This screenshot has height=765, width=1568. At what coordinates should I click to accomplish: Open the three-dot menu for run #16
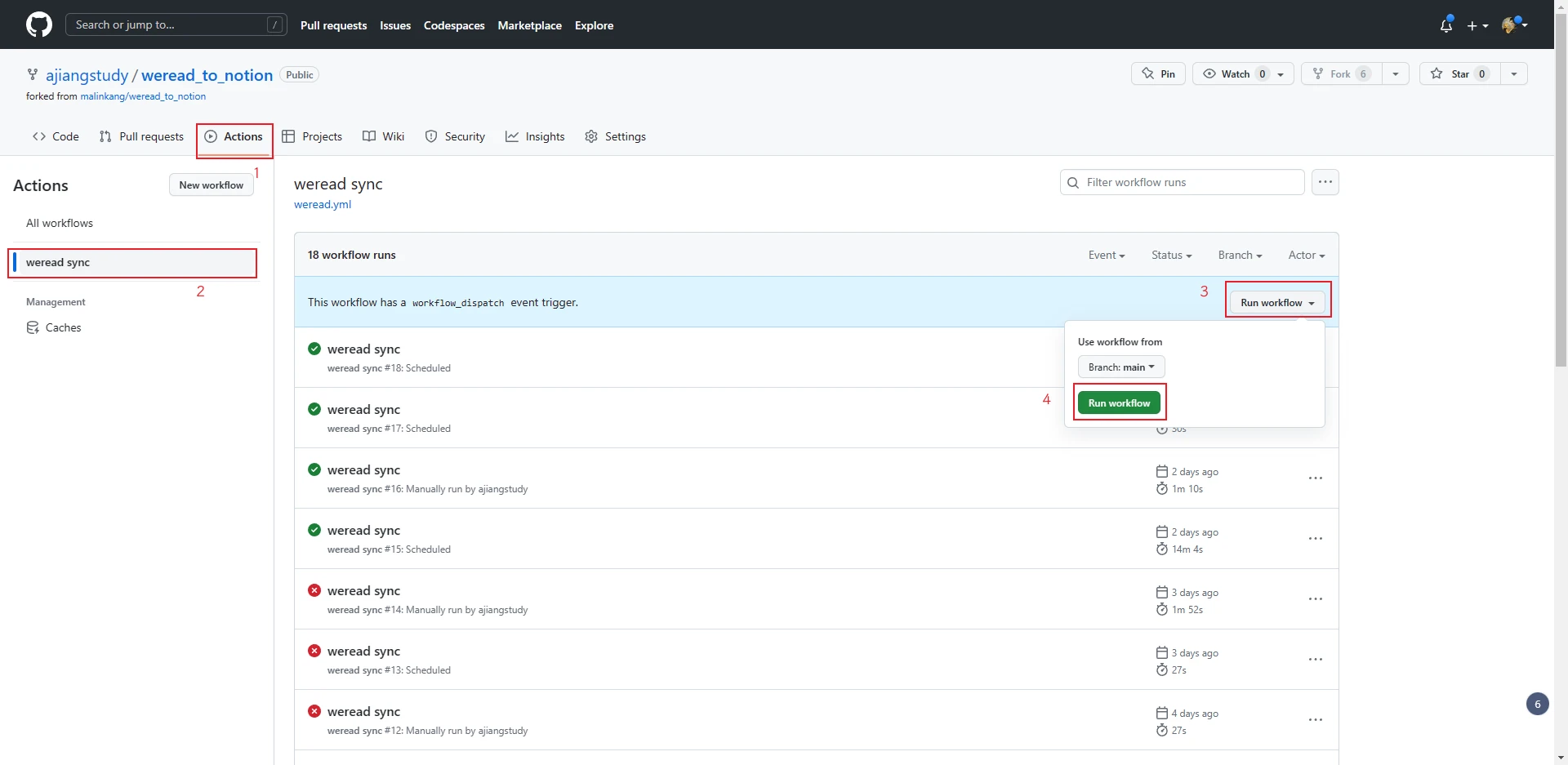[1315, 478]
